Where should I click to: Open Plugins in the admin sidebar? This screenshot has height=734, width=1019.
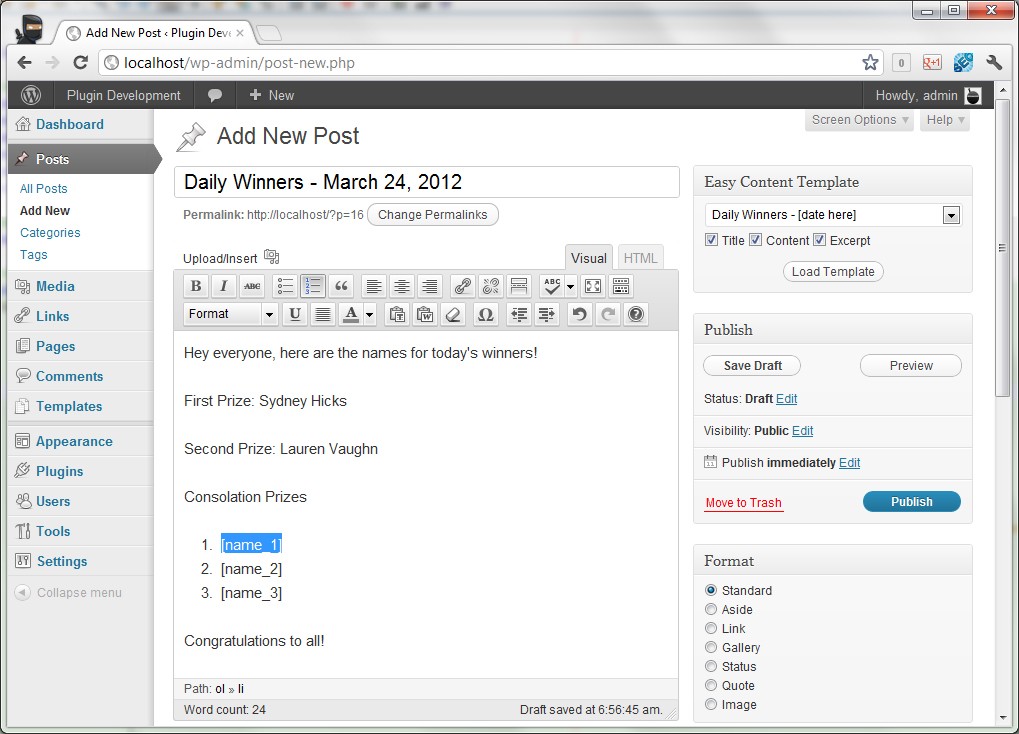coord(59,471)
